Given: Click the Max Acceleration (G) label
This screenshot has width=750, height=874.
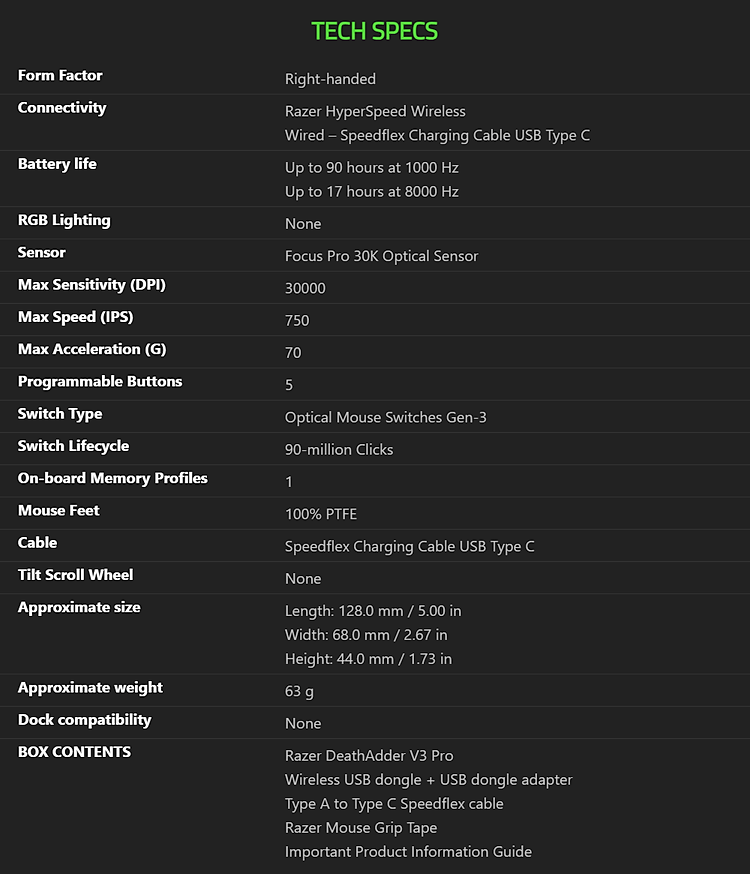Looking at the screenshot, I should click(x=92, y=349).
